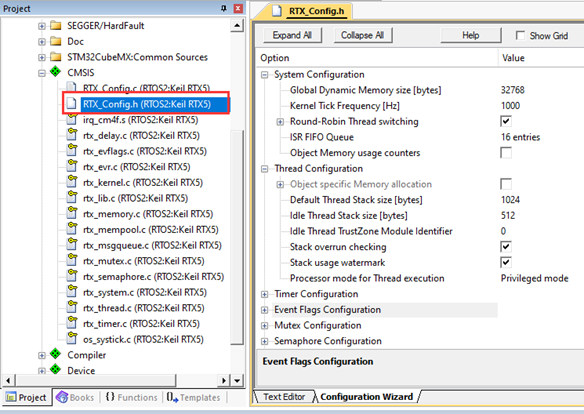Click the project tree scroll up arrow
The height and width of the screenshot is (414, 584).
click(x=237, y=25)
